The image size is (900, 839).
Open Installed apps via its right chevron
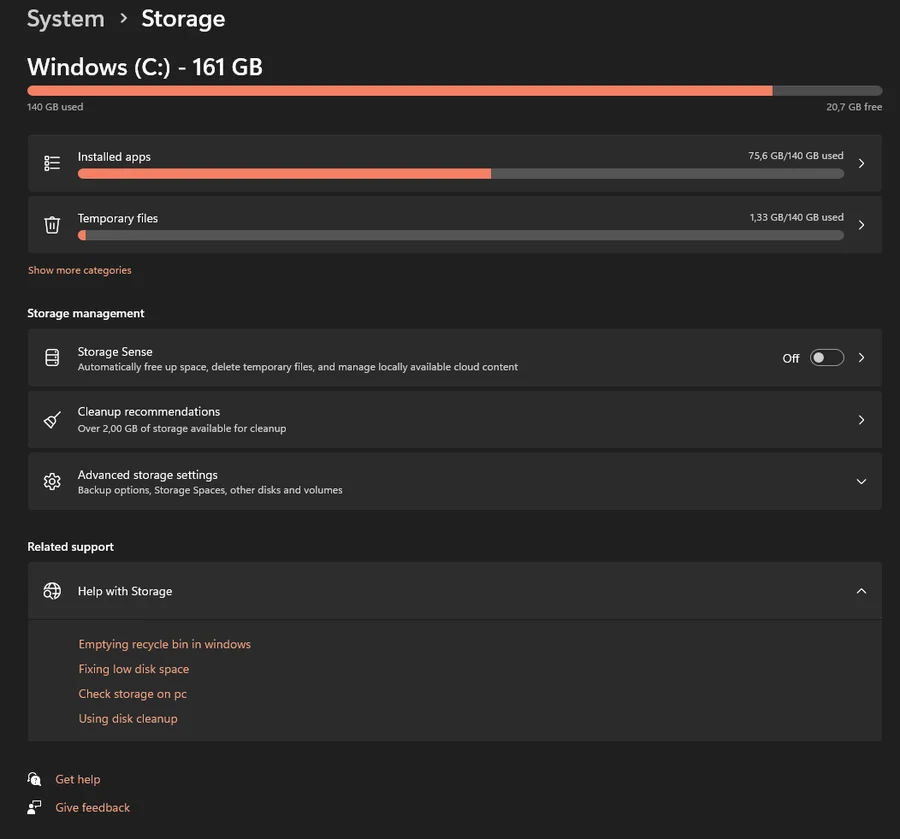click(861, 164)
